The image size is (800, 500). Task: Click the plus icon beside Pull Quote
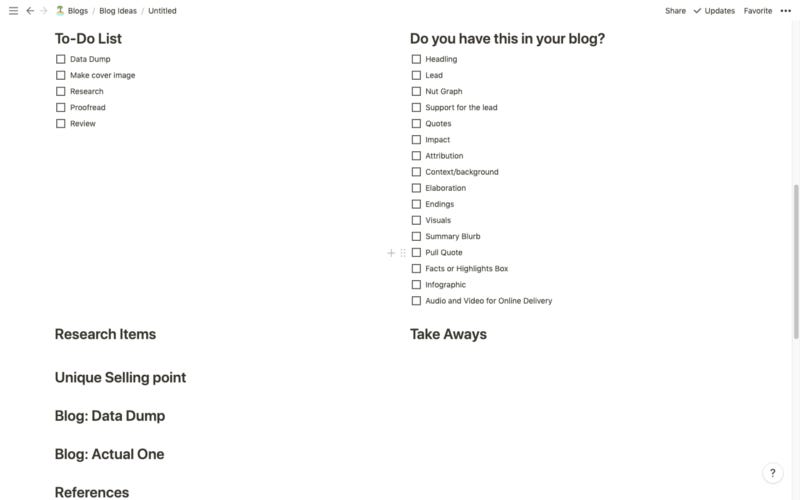click(391, 253)
